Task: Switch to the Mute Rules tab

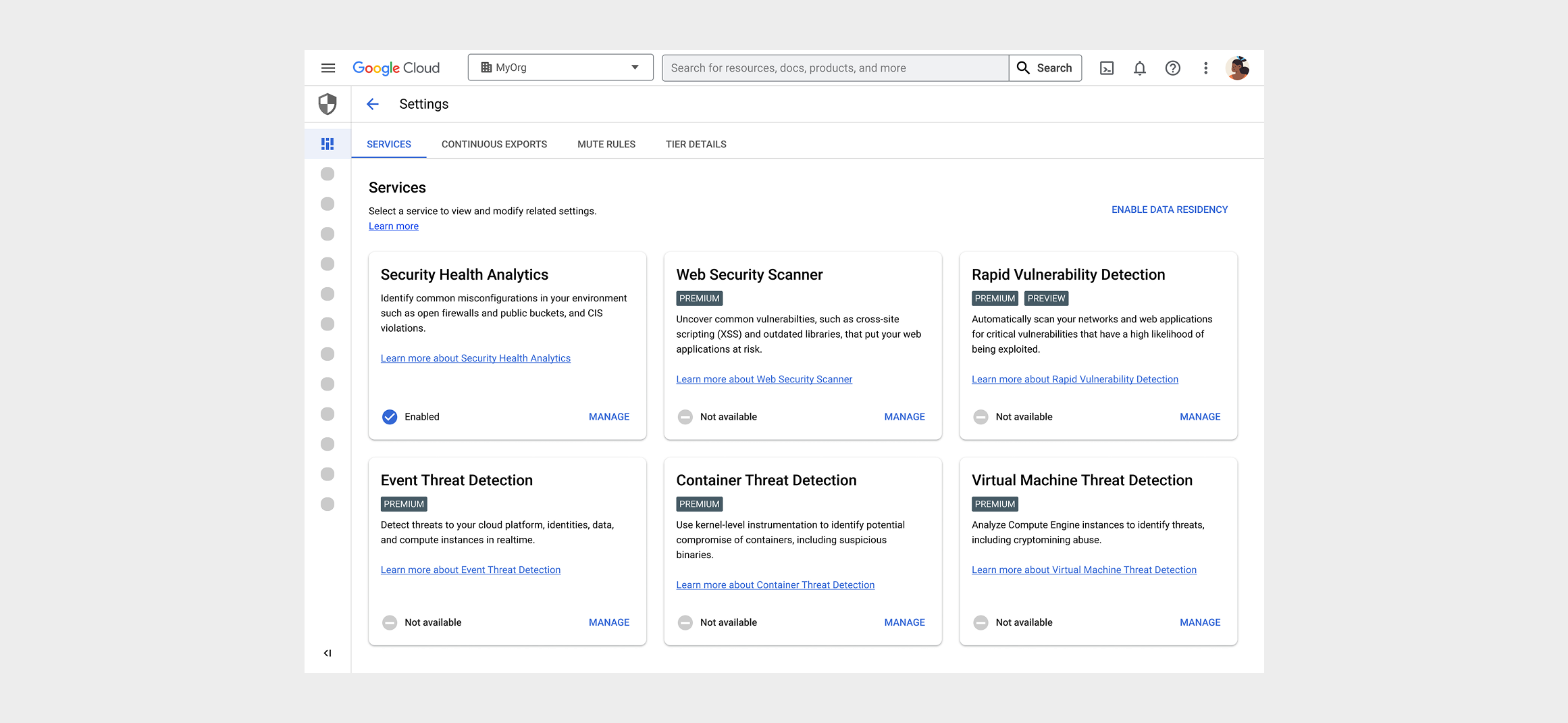Action: click(606, 144)
